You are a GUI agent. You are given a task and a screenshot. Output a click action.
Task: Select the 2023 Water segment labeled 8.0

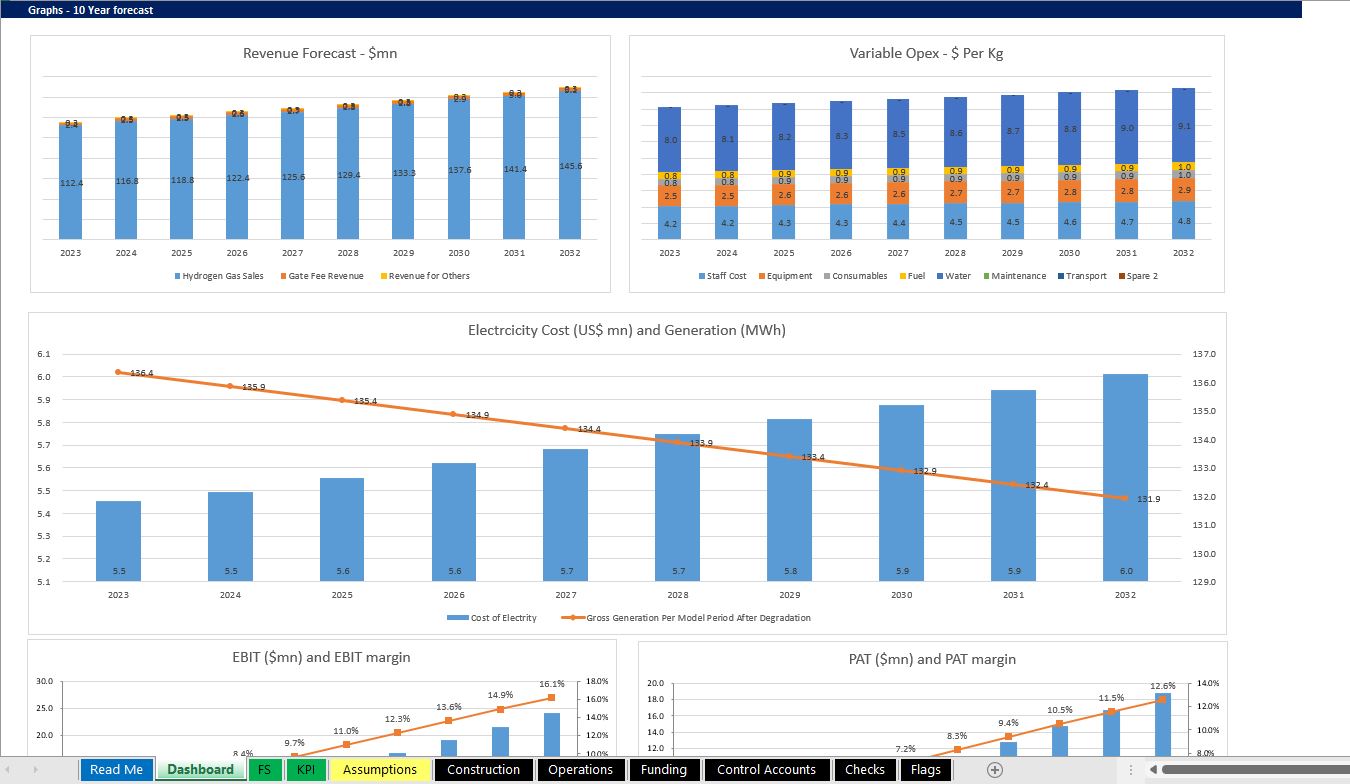point(670,140)
